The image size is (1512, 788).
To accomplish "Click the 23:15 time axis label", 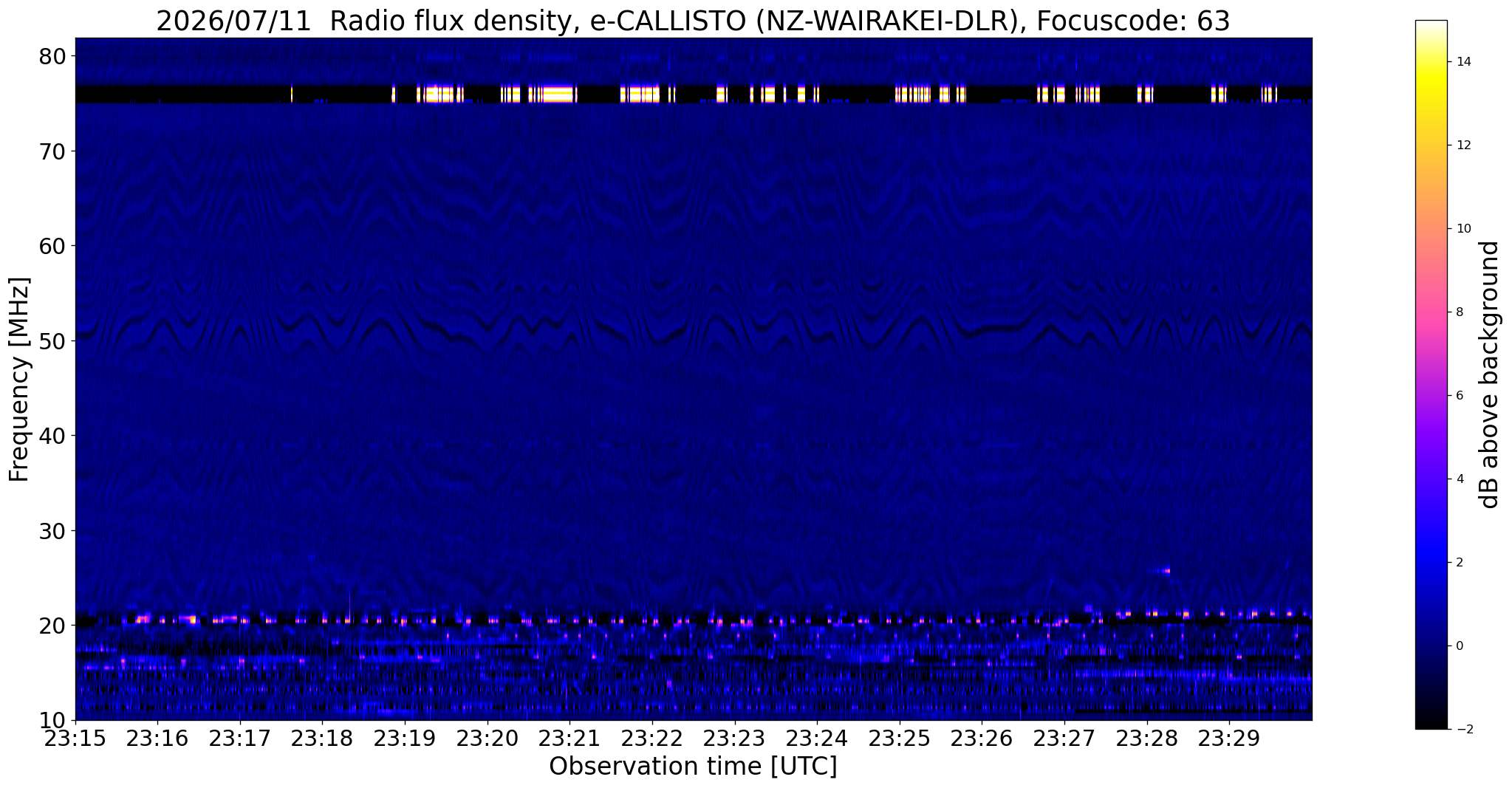I will pyautogui.click(x=75, y=739).
